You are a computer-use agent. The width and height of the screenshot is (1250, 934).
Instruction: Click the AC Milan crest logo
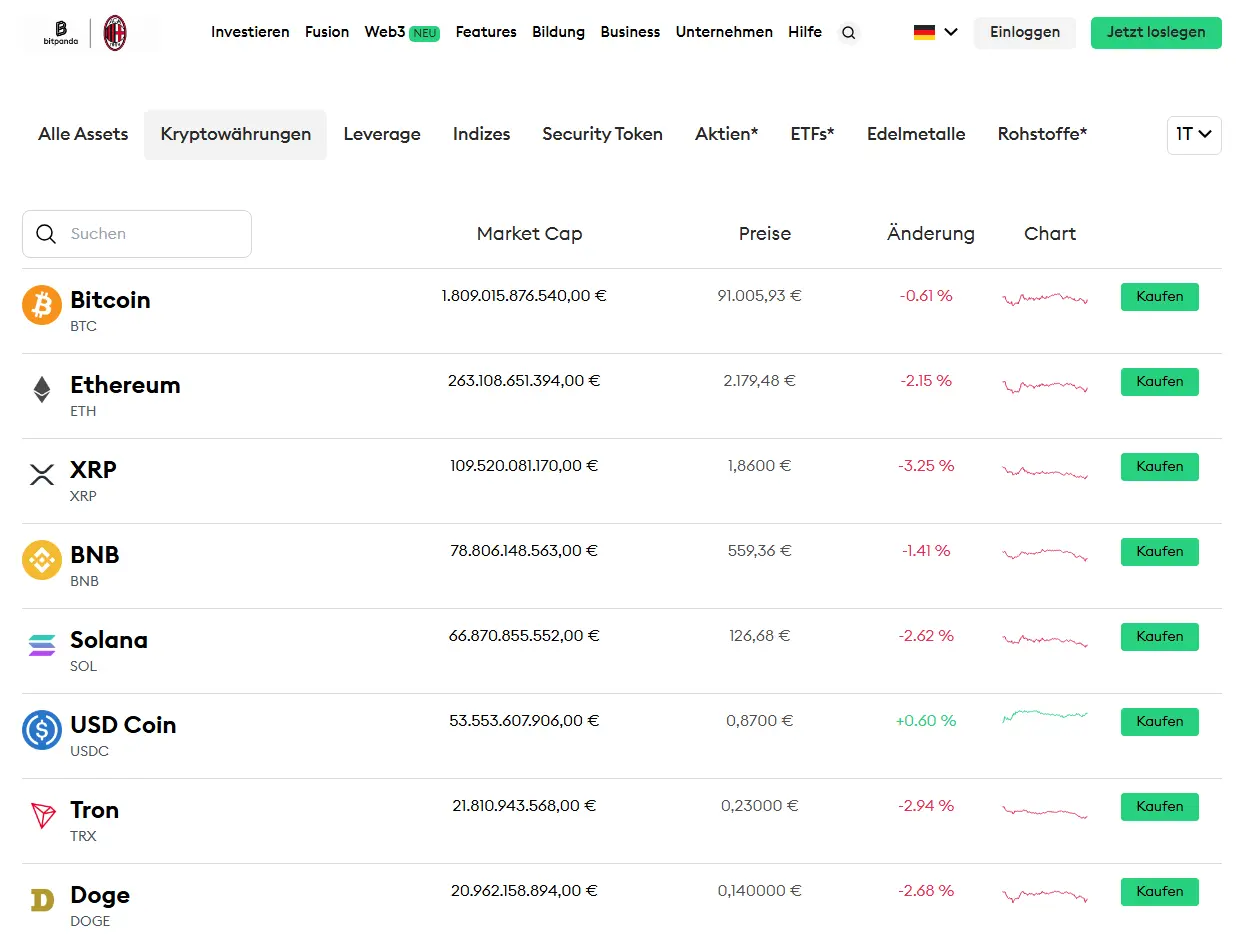[115, 33]
